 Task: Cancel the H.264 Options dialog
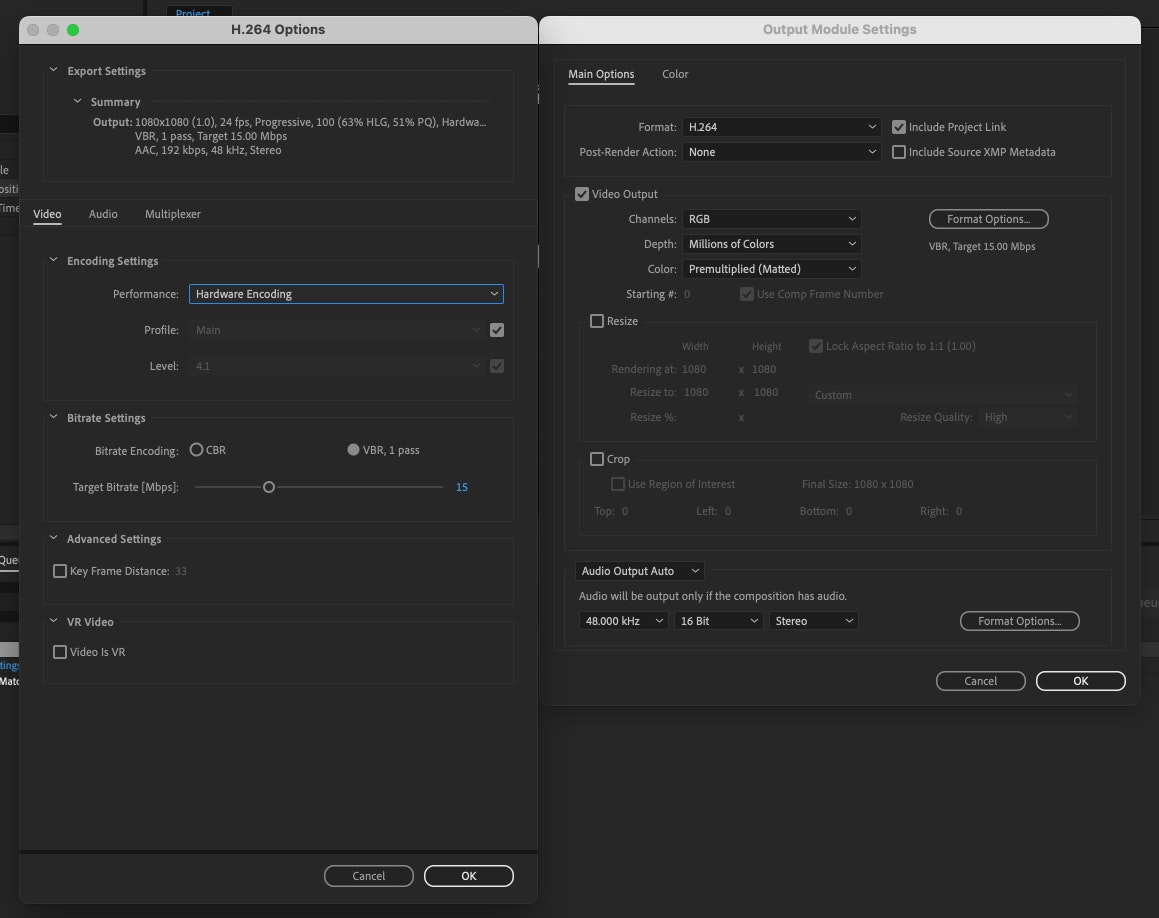coord(369,876)
